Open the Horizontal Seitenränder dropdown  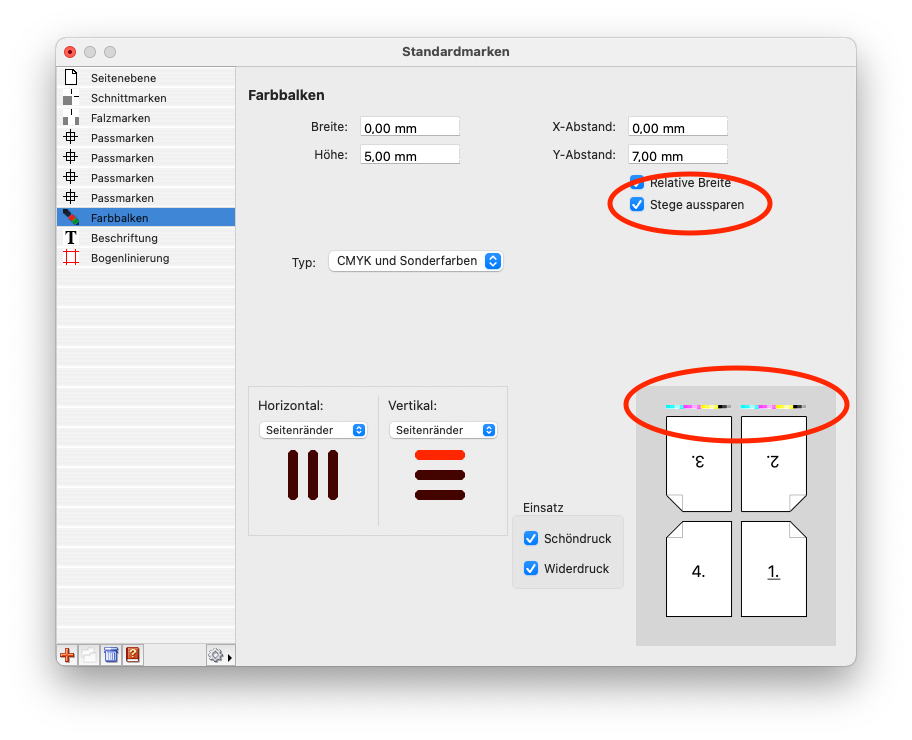pyautogui.click(x=313, y=430)
